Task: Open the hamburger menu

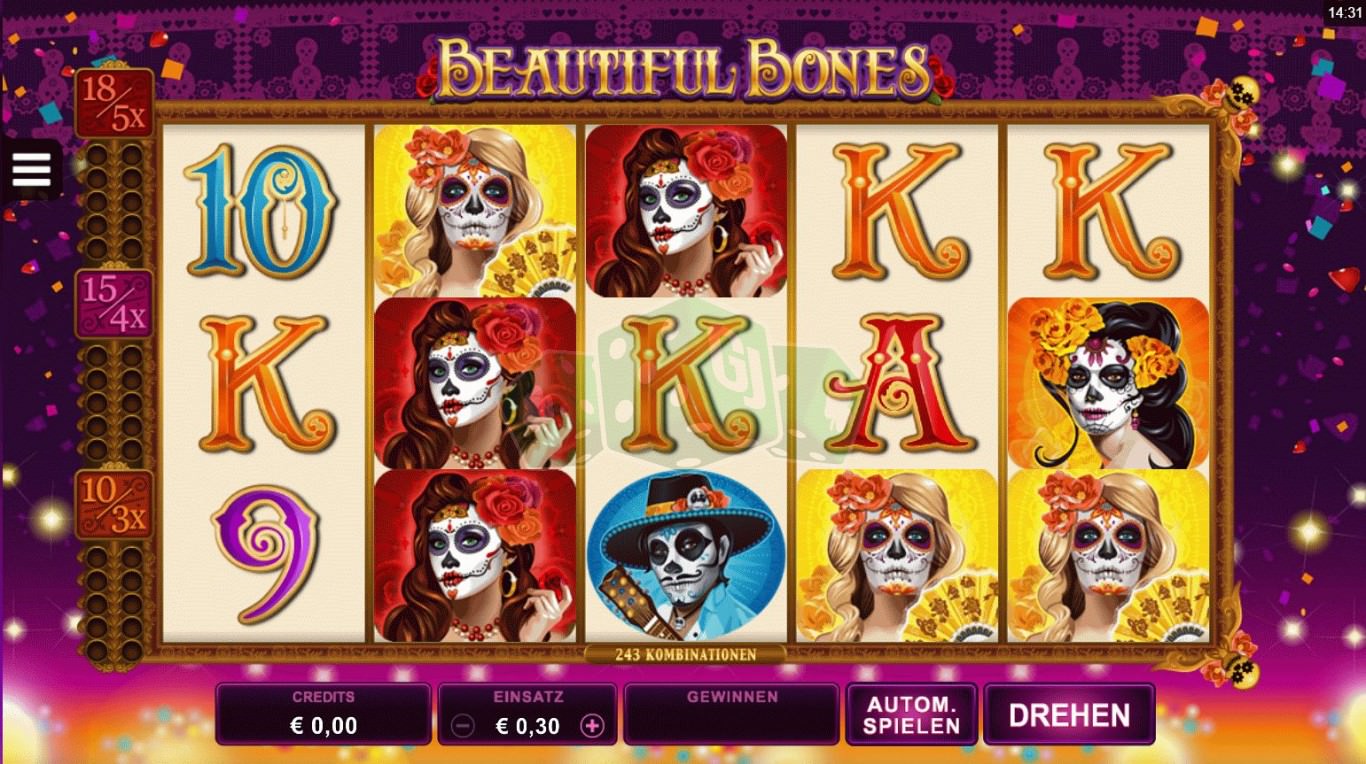Action: coord(31,170)
